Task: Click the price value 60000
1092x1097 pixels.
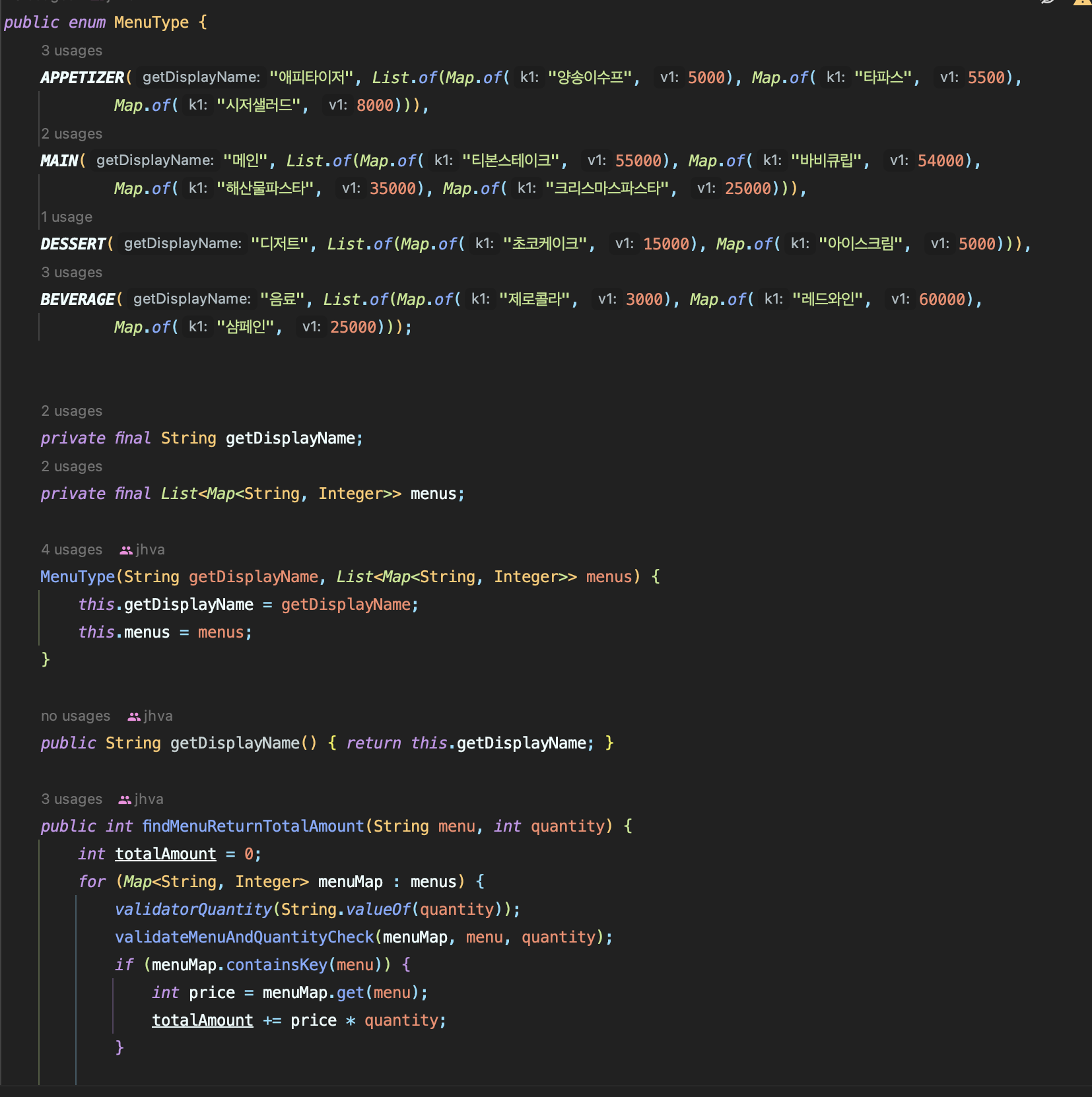Action: pos(942,300)
